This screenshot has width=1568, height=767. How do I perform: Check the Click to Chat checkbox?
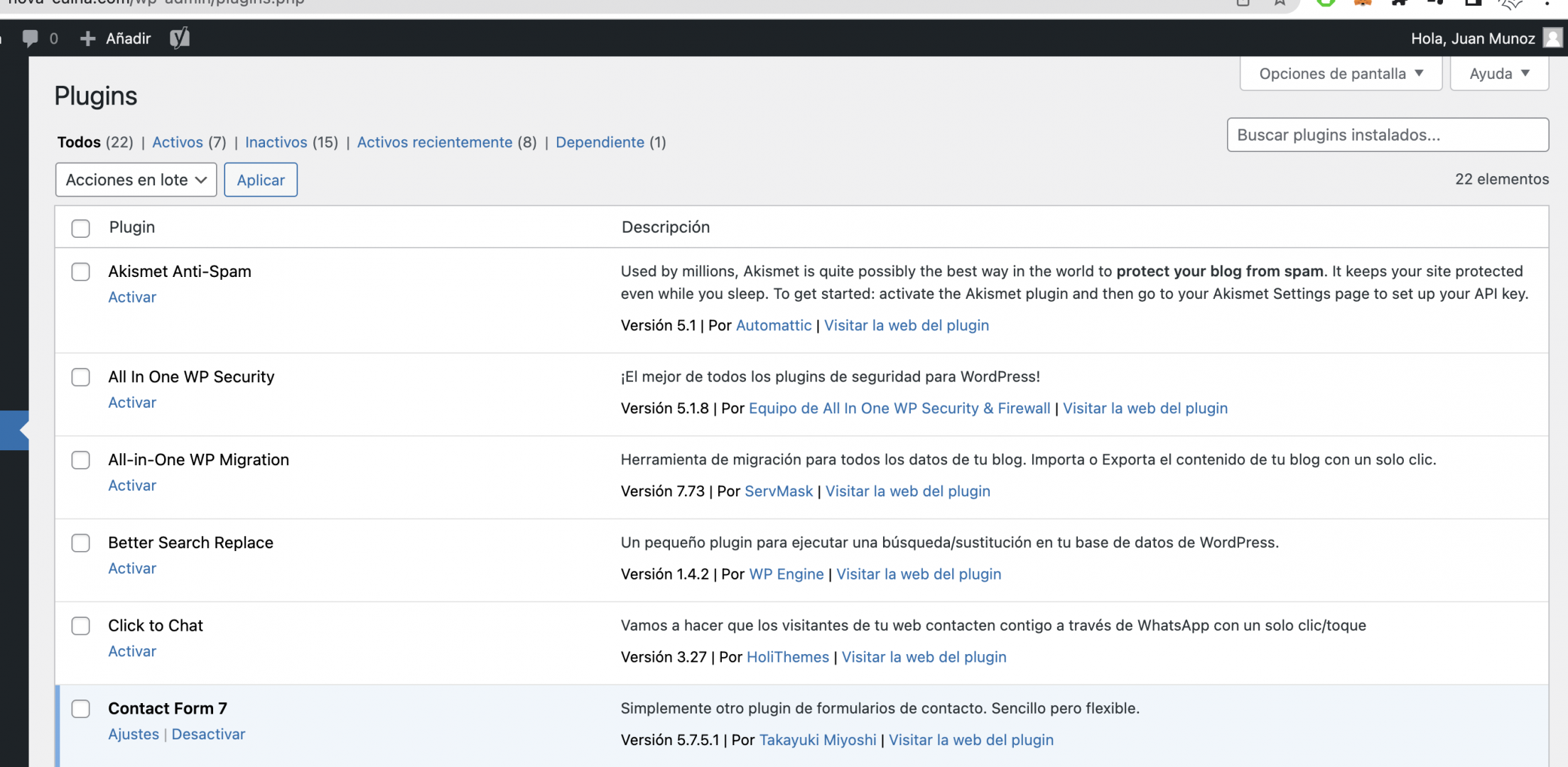point(81,626)
